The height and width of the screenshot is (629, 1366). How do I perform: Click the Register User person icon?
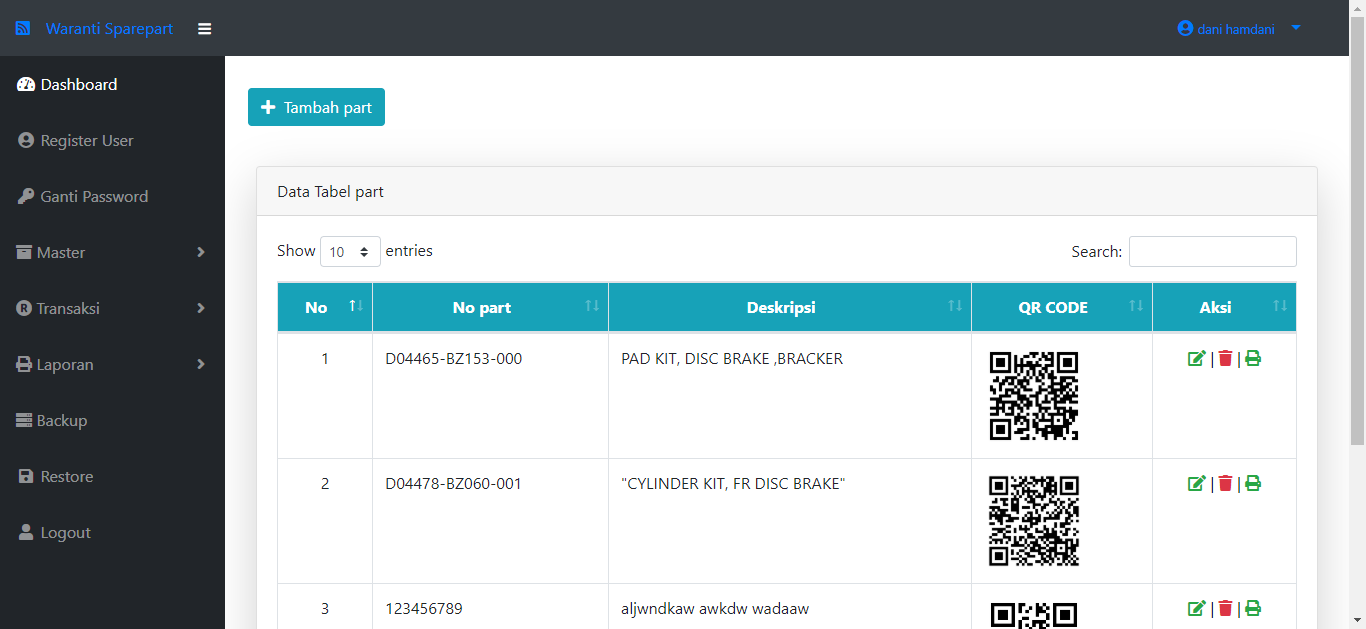point(26,141)
